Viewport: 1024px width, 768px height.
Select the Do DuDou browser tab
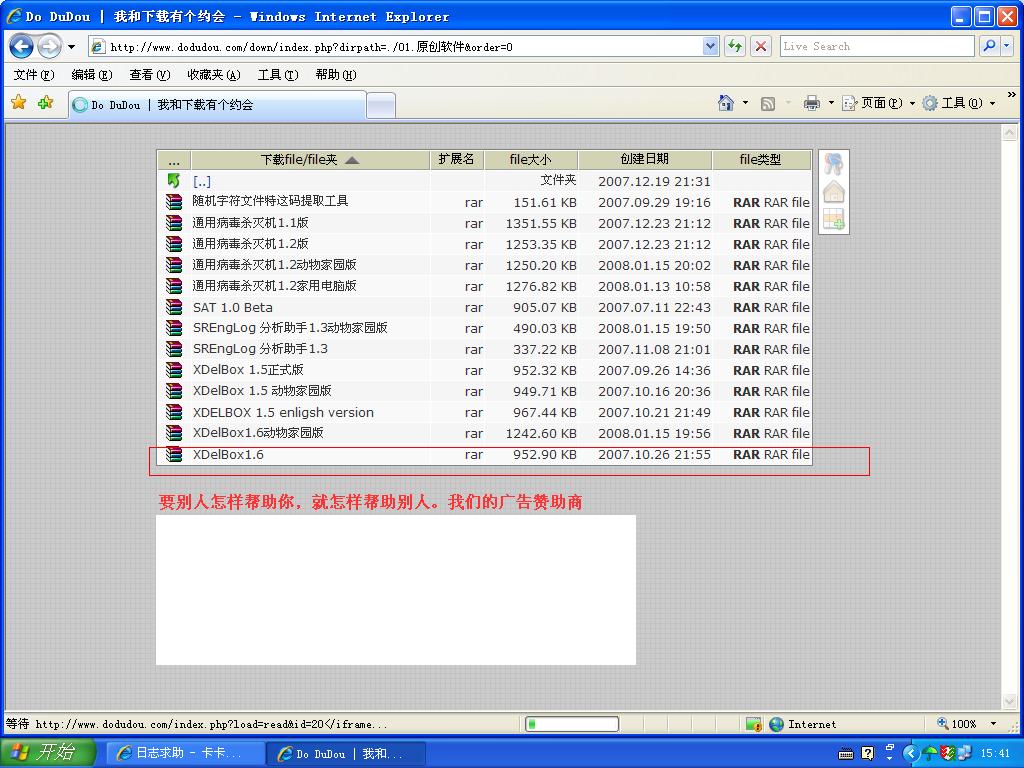217,105
